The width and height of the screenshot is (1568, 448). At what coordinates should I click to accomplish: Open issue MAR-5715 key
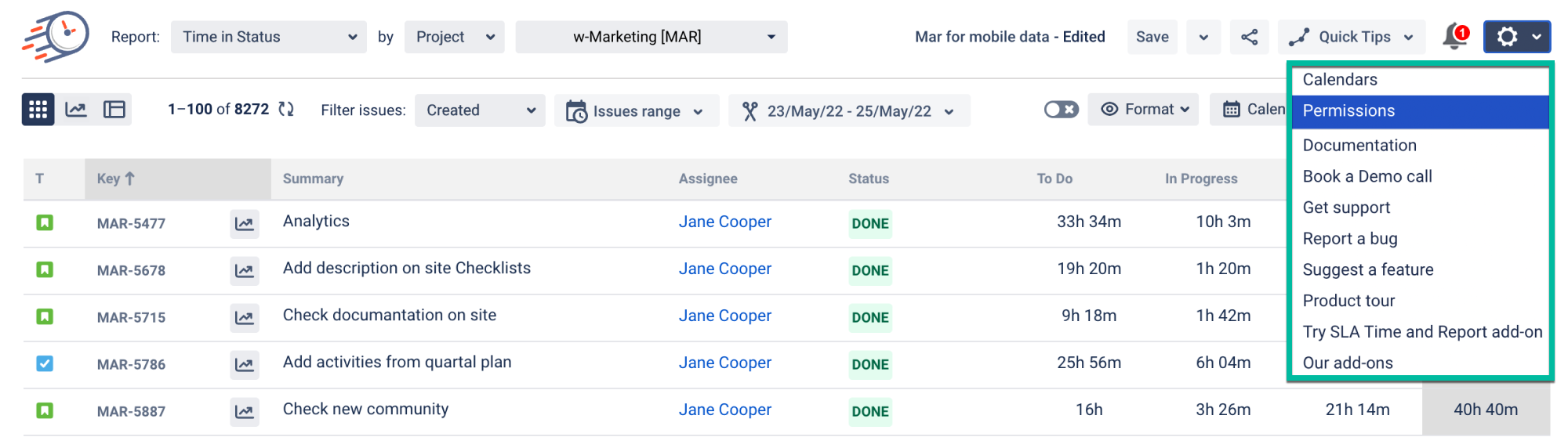pyautogui.click(x=131, y=317)
